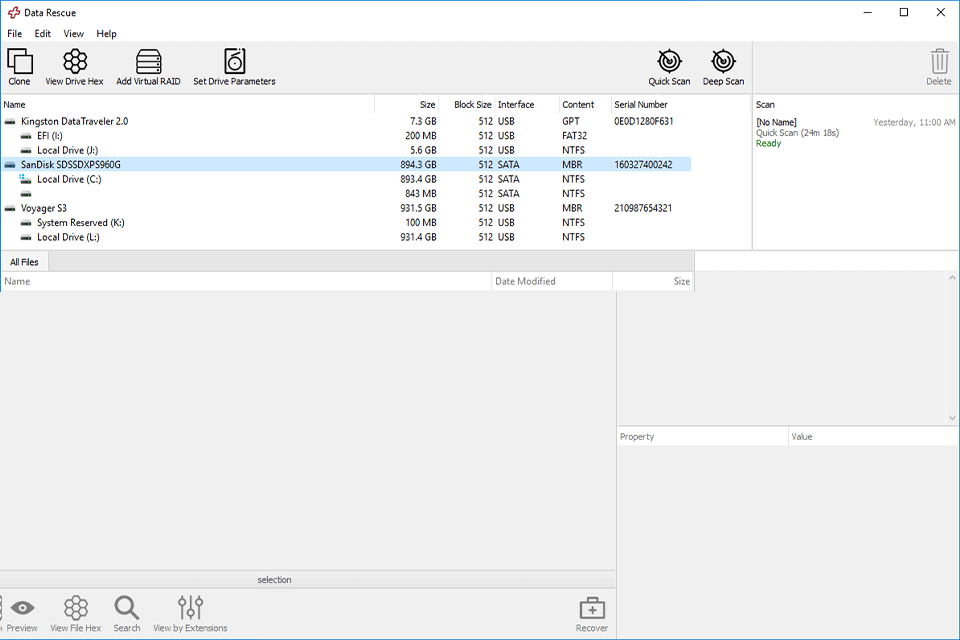Viewport: 960px width, 640px height.
Task: Sort by Interface column header
Action: point(527,105)
